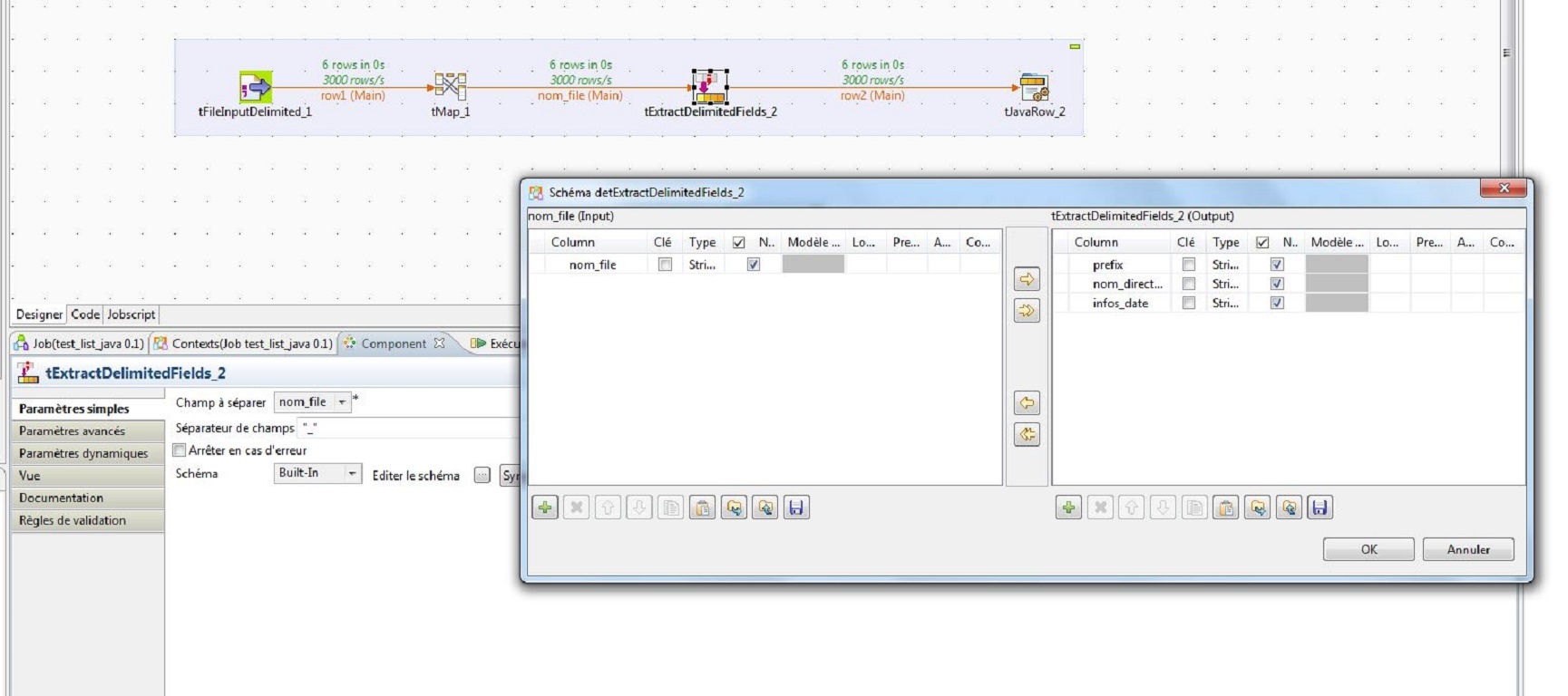Viewport: 1568px width, 696px height.
Task: Open Paramètres dynamiques section
Action: (87, 453)
